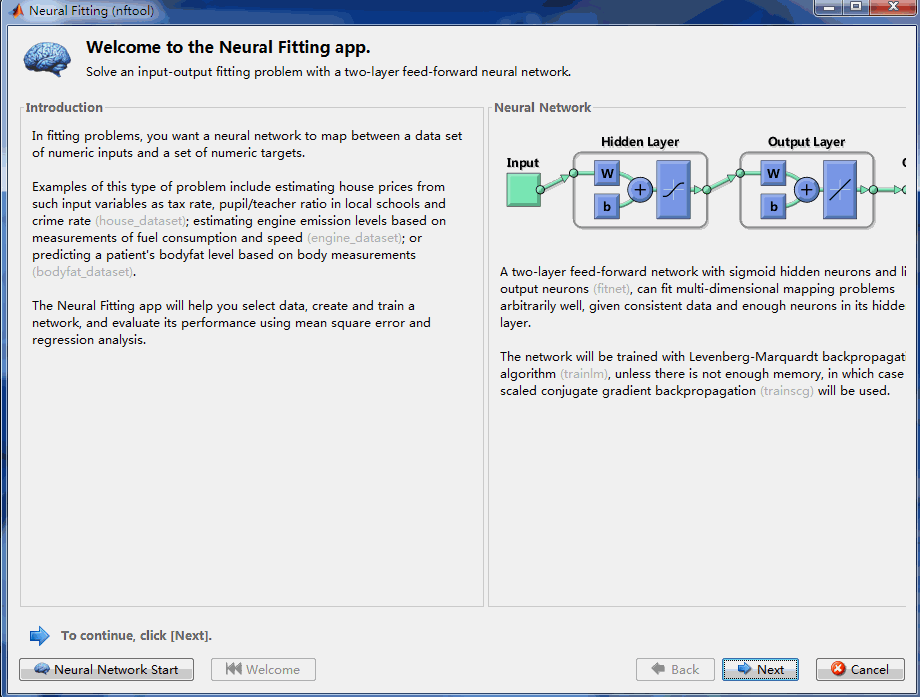Click the fitnet link text
This screenshot has width=920, height=697.
coord(611,289)
